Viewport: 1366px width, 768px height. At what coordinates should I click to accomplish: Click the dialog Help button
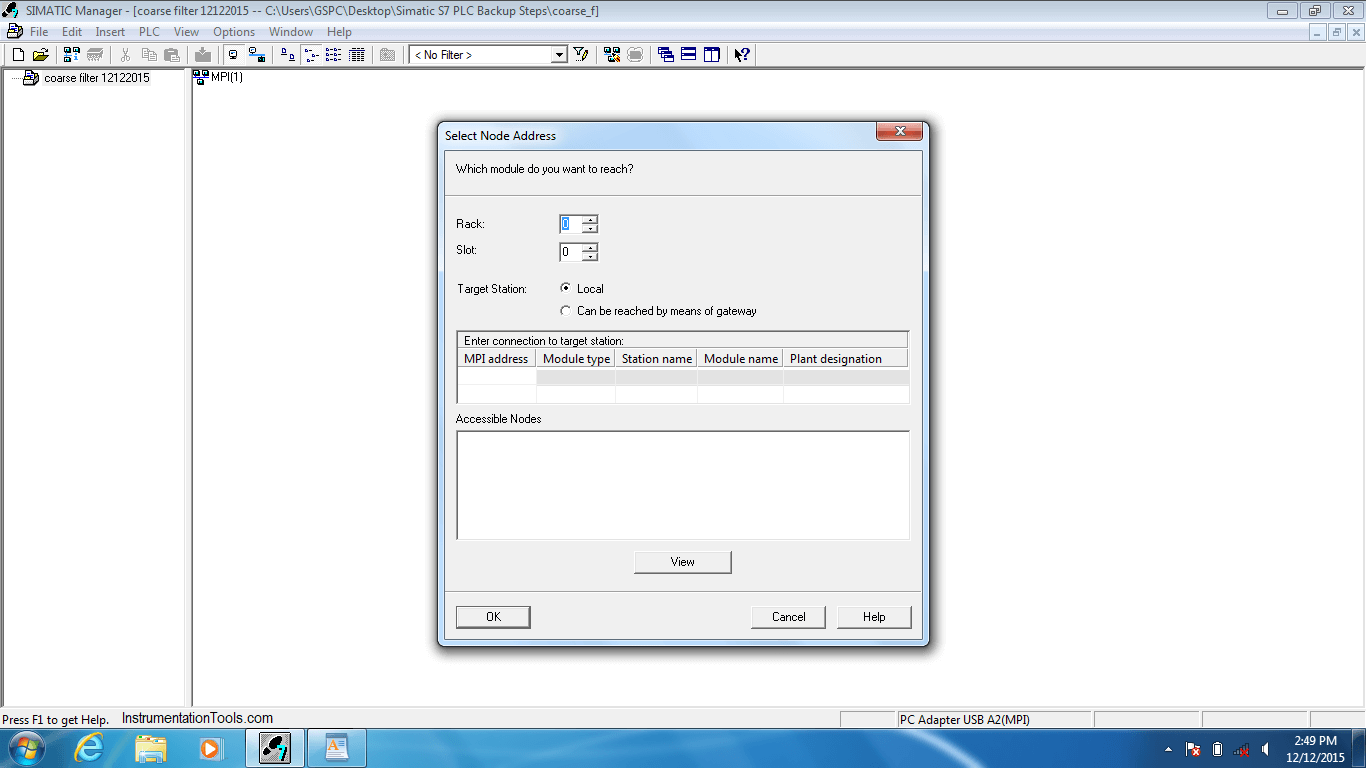874,617
